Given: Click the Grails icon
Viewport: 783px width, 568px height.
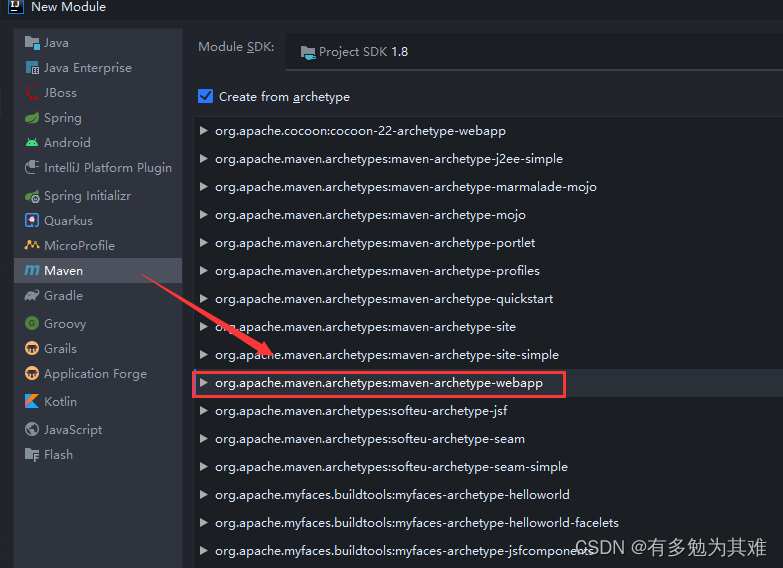Looking at the screenshot, I should (32, 348).
